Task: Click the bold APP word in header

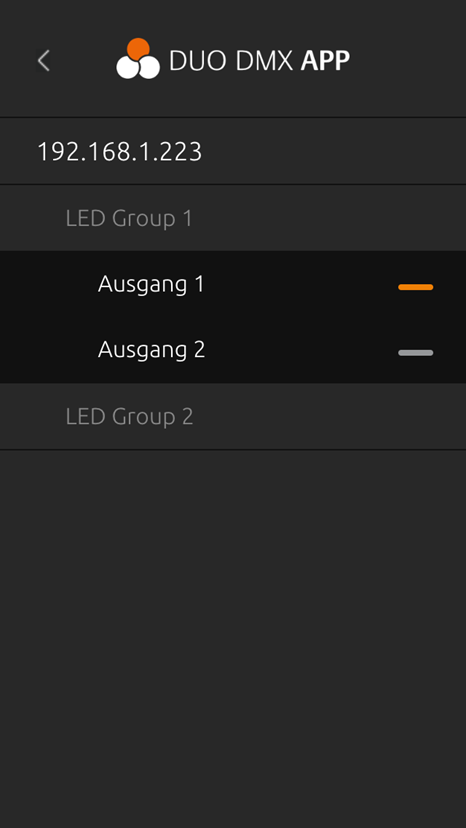Action: 325,61
